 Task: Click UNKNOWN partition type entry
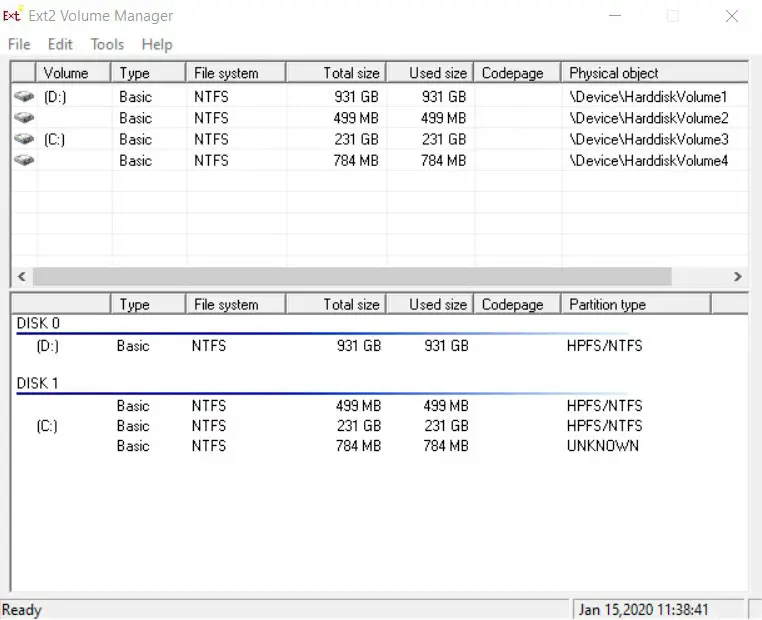603,446
